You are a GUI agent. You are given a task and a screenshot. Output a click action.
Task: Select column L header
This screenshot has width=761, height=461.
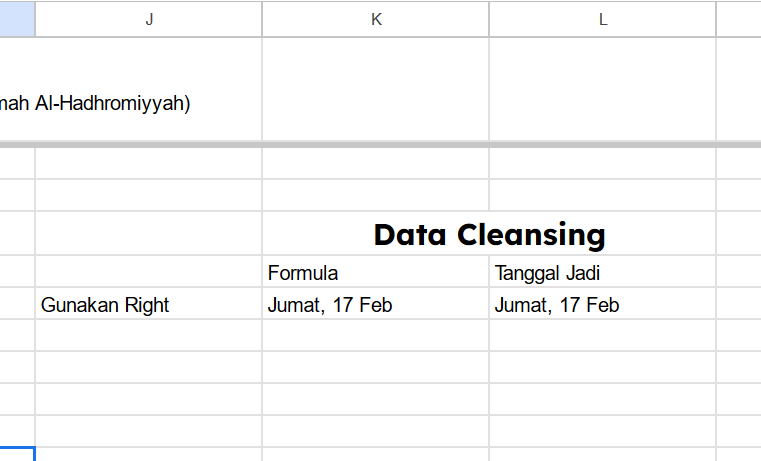point(603,19)
